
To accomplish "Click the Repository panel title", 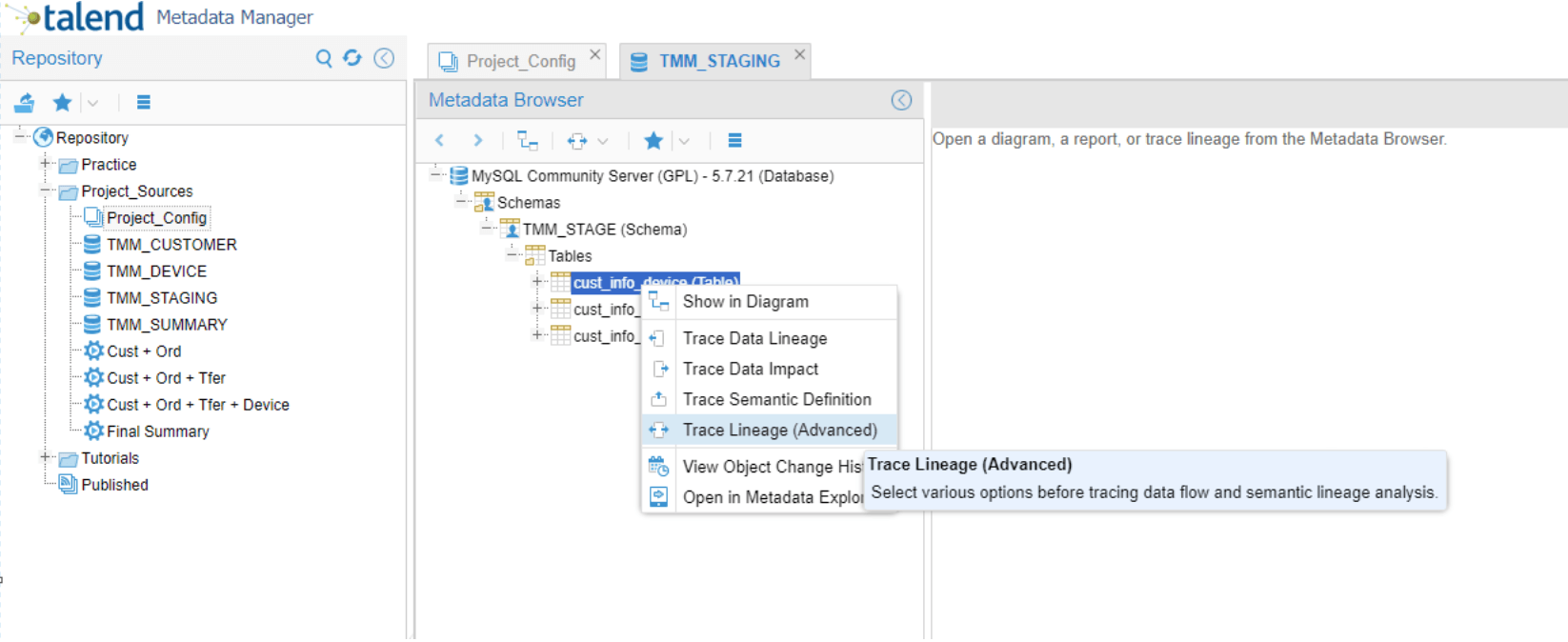I will click(57, 58).
